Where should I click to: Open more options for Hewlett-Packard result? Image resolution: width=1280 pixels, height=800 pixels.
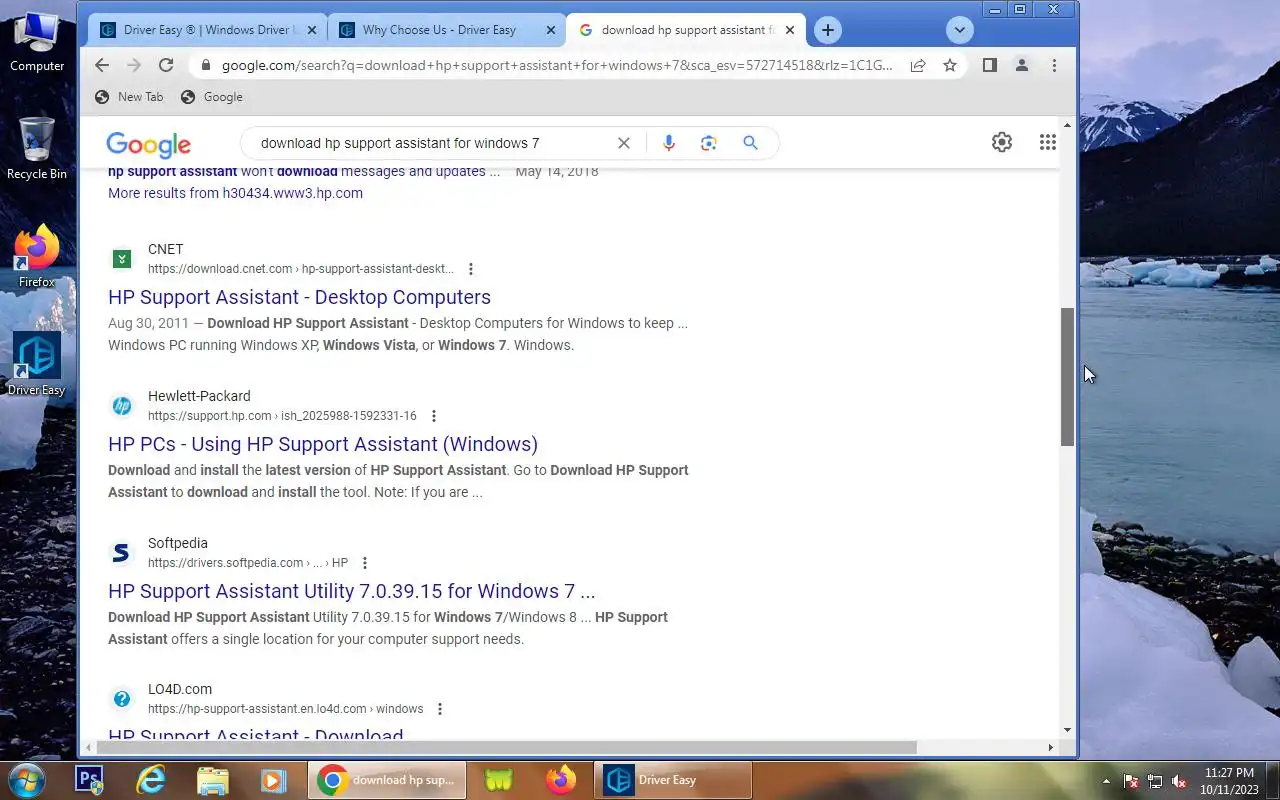[x=433, y=416]
